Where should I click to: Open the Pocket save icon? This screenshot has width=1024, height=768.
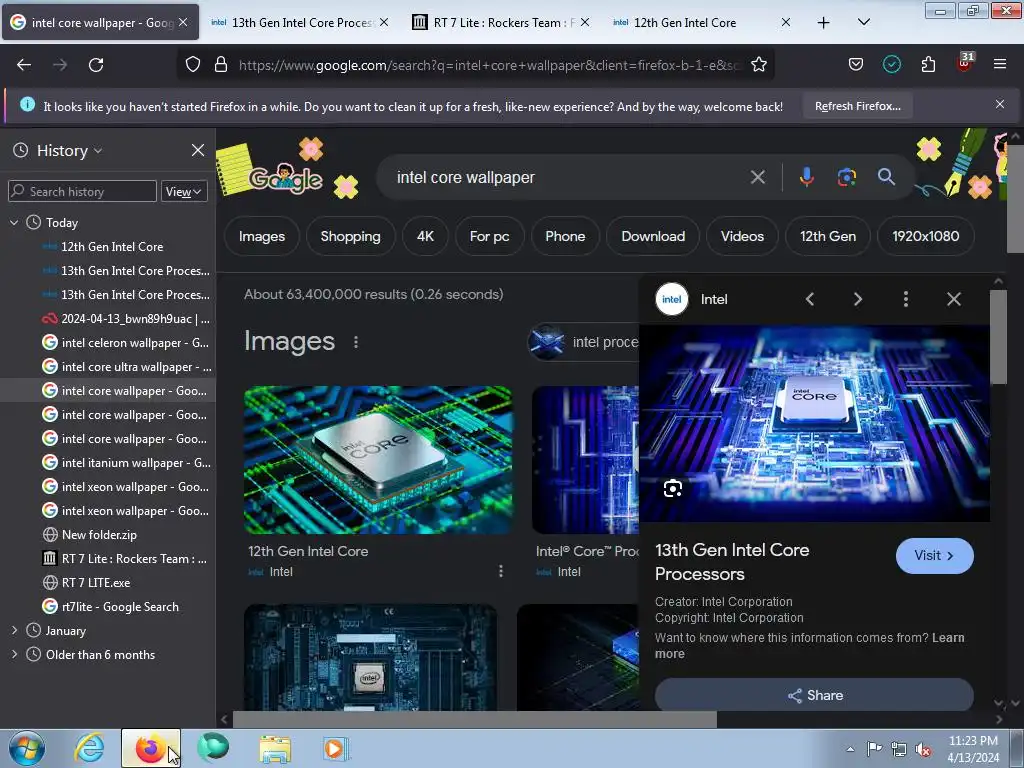pos(856,64)
